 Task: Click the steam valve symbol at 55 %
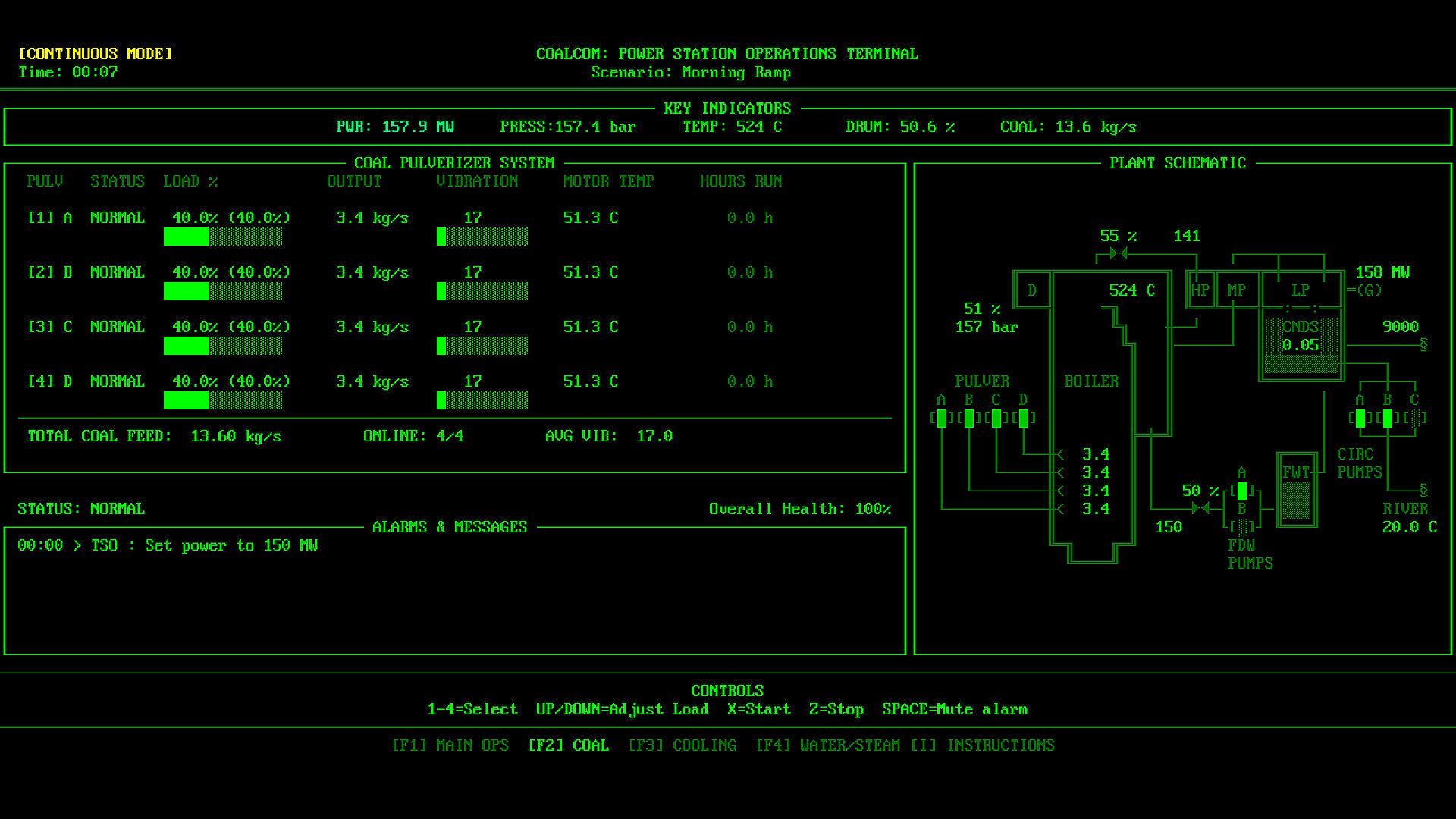click(x=1118, y=253)
